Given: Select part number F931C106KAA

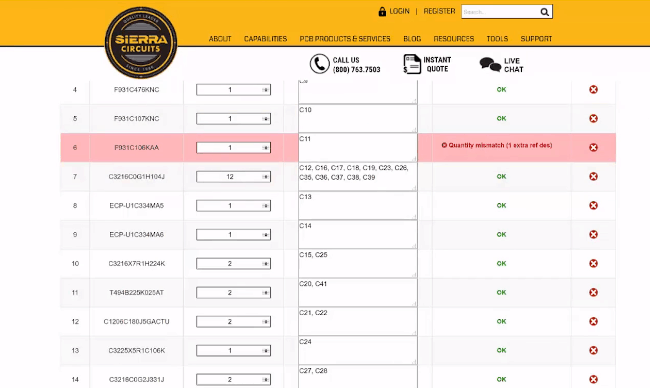Looking at the screenshot, I should point(136,148).
